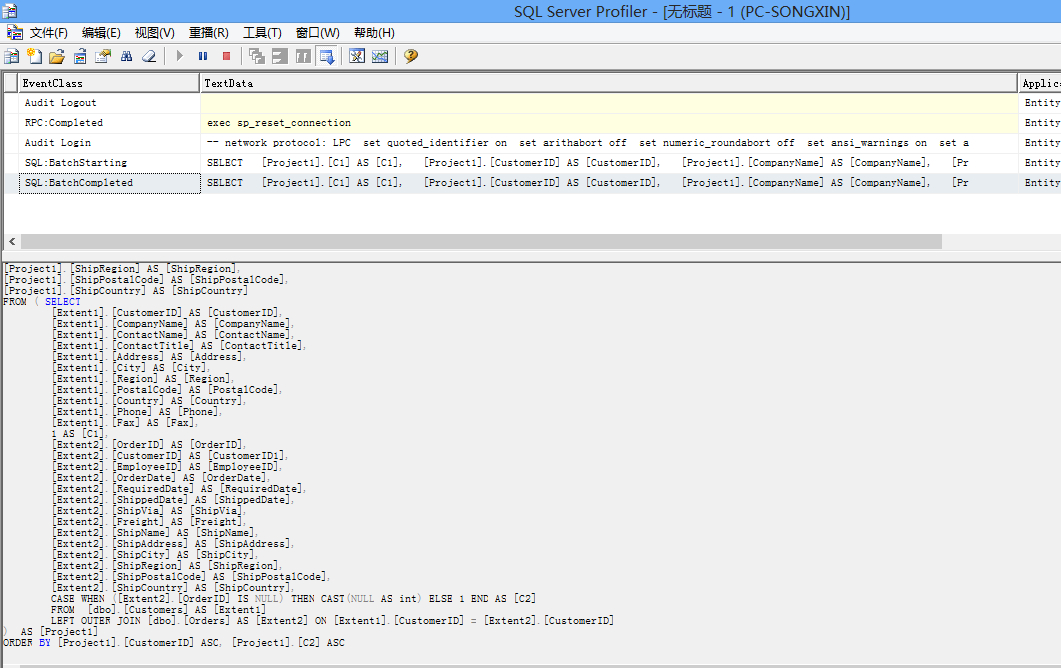1061x668 pixels.
Task: Click the network protocol: LPC text cell
Action: pyautogui.click(x=608, y=143)
